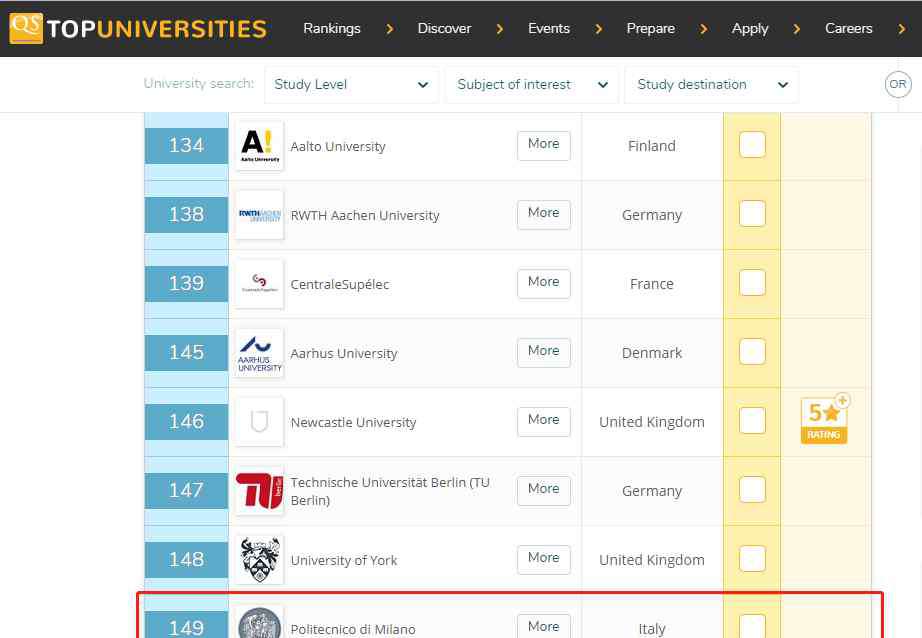The width and height of the screenshot is (922, 638).
Task: Tick the compare checkbox for University of York
Action: pos(752,559)
